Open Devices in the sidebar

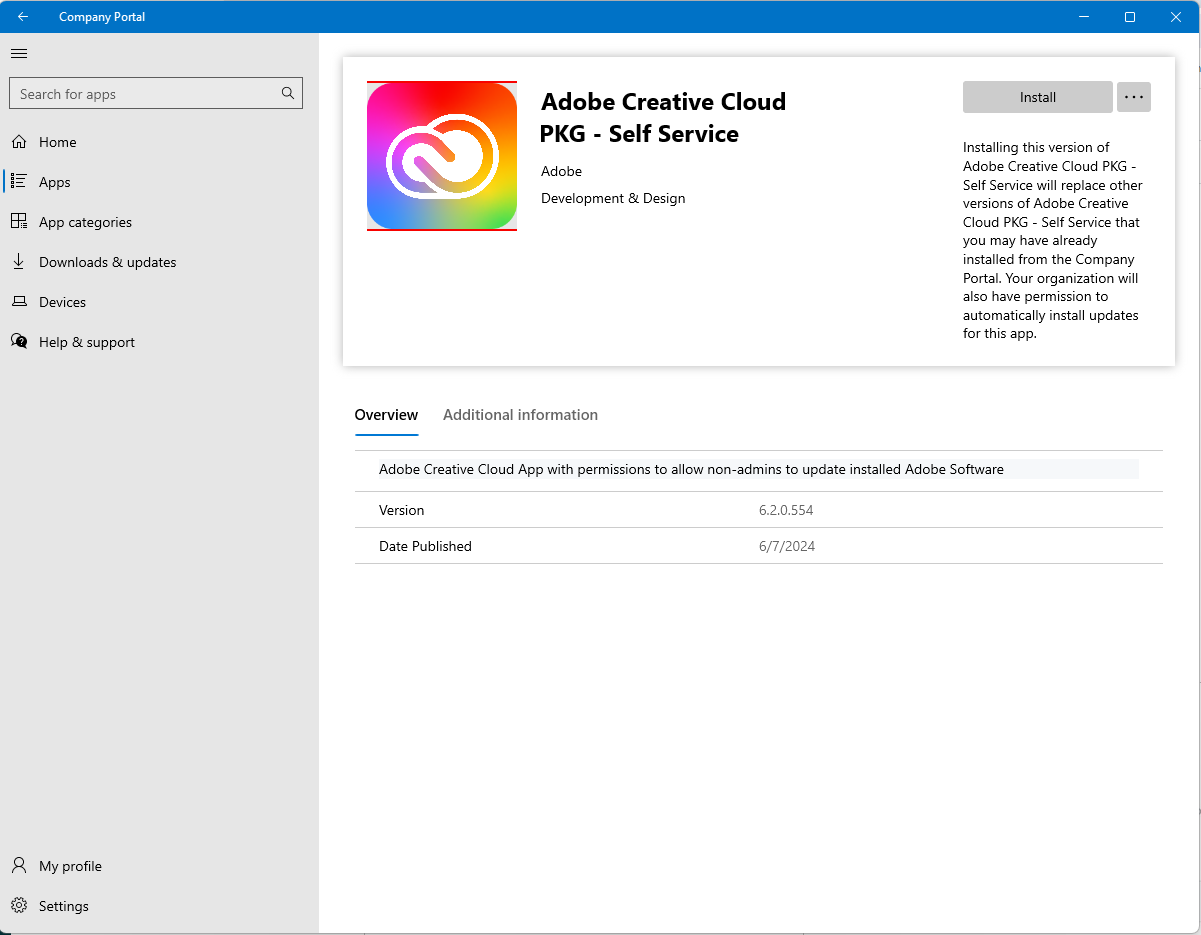pyautogui.click(x=160, y=302)
